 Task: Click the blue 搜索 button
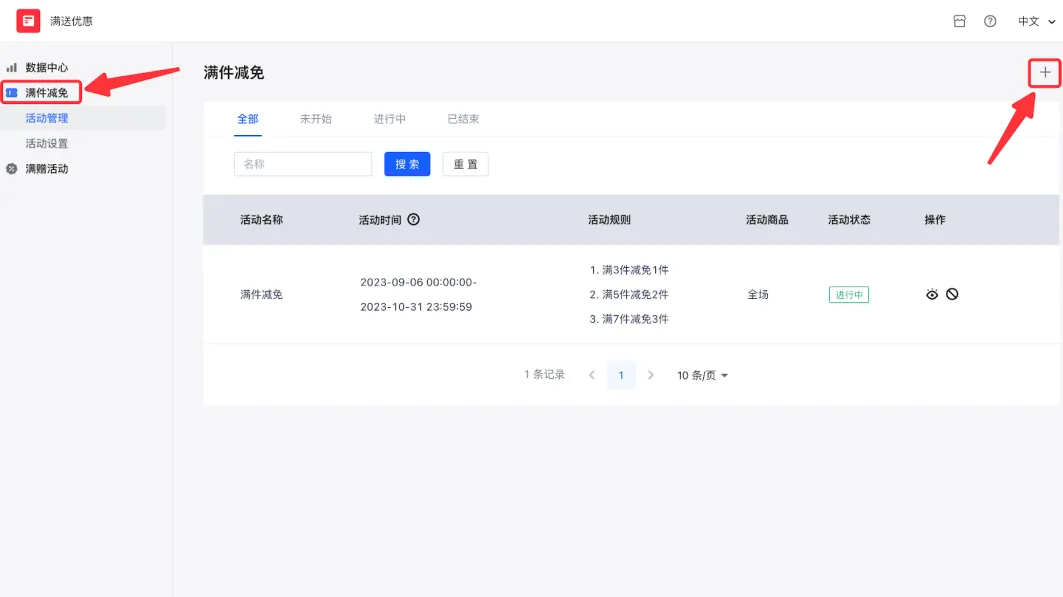point(407,164)
